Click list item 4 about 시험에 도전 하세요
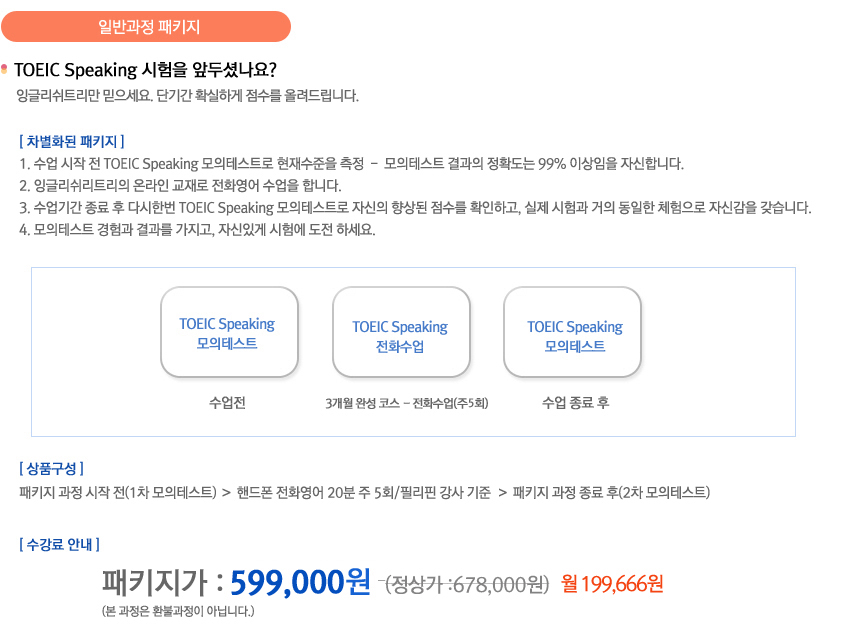 coord(197,229)
